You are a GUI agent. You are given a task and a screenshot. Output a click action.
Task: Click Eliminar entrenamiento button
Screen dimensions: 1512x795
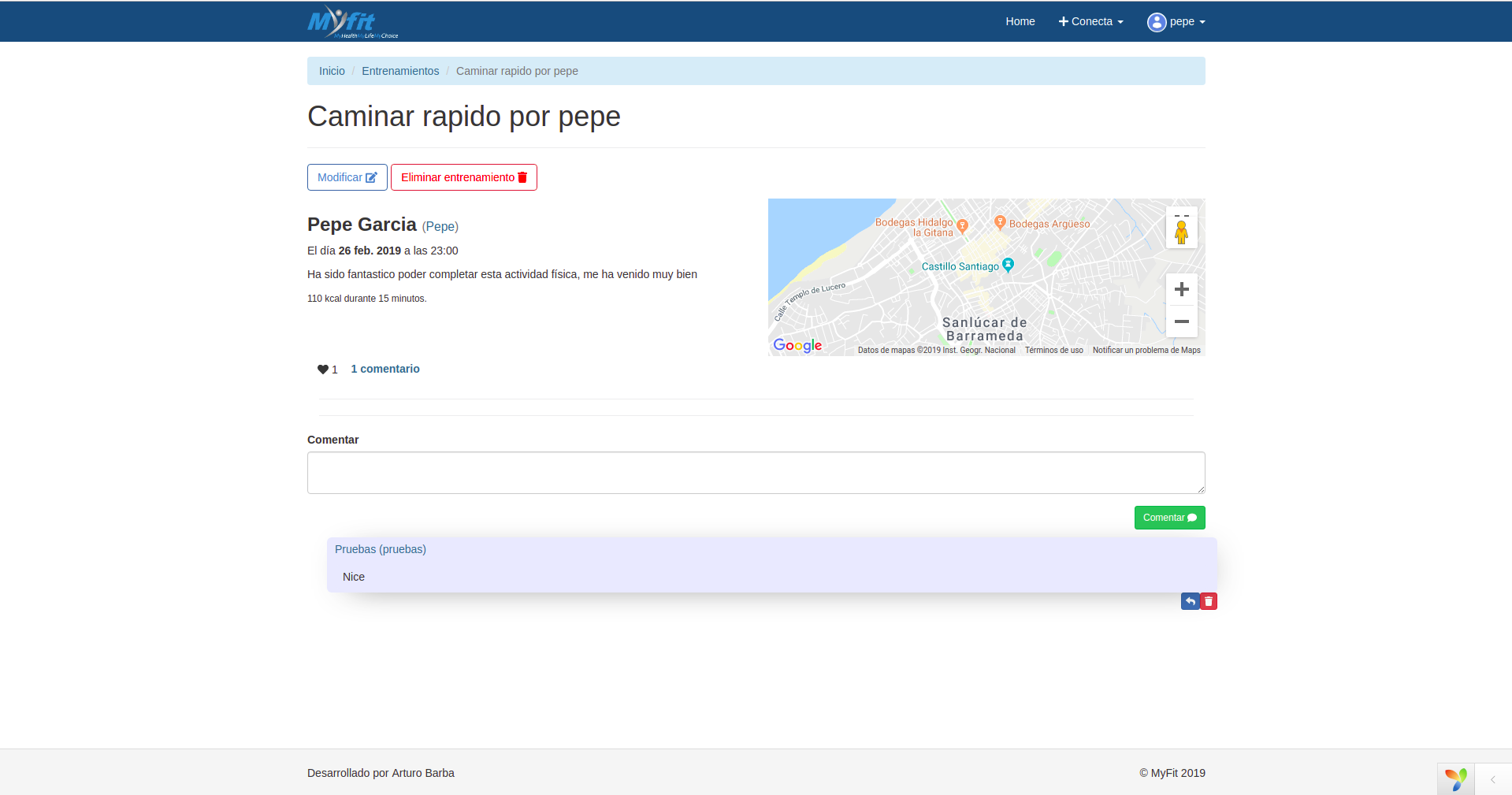pos(464,177)
